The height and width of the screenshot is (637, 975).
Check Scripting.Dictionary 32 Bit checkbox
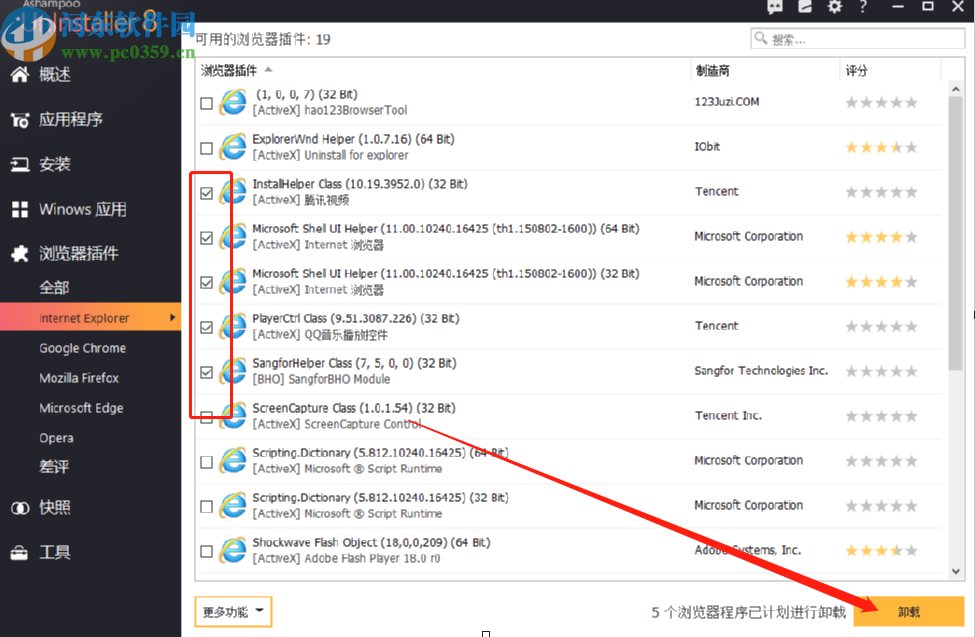[x=206, y=506]
